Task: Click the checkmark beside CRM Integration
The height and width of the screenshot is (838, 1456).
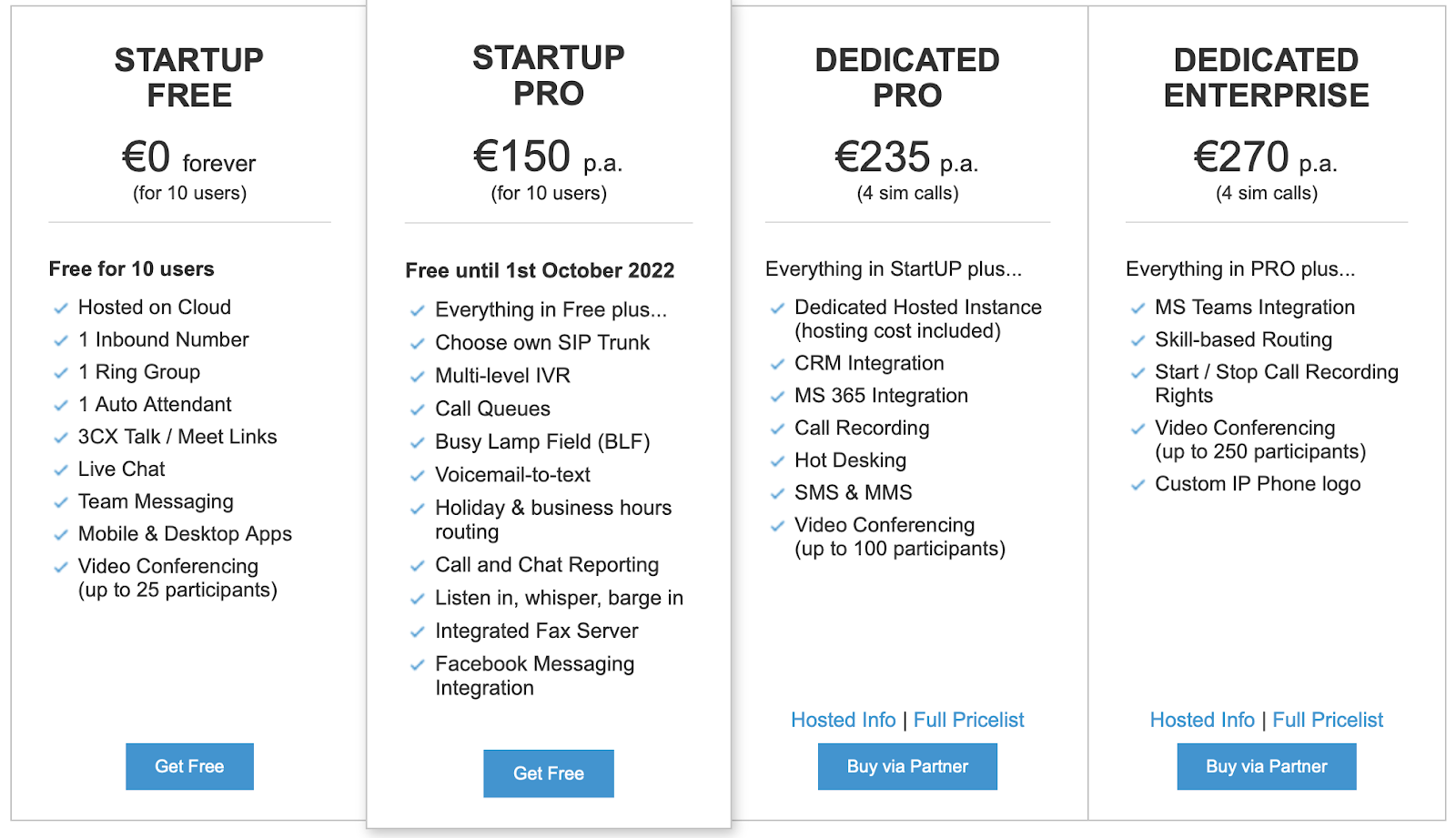Action: coord(777,364)
